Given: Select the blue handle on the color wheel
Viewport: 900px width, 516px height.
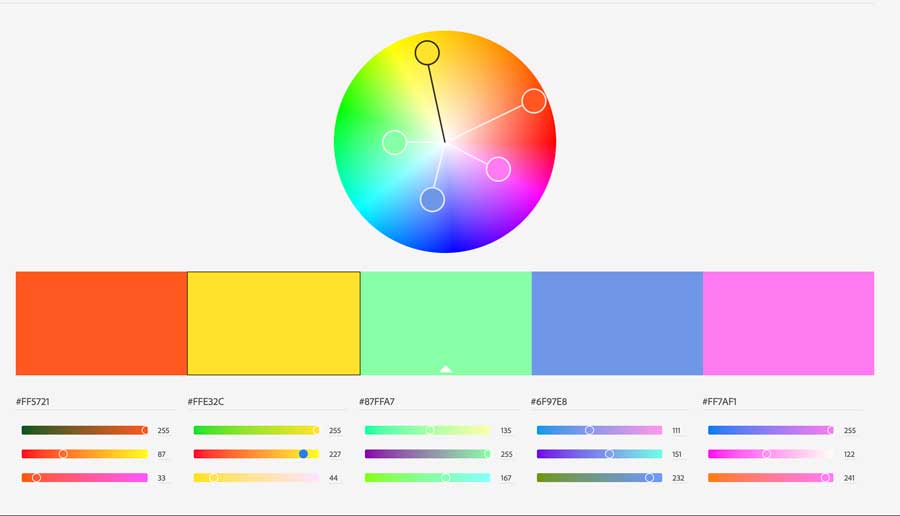Looking at the screenshot, I should (432, 200).
